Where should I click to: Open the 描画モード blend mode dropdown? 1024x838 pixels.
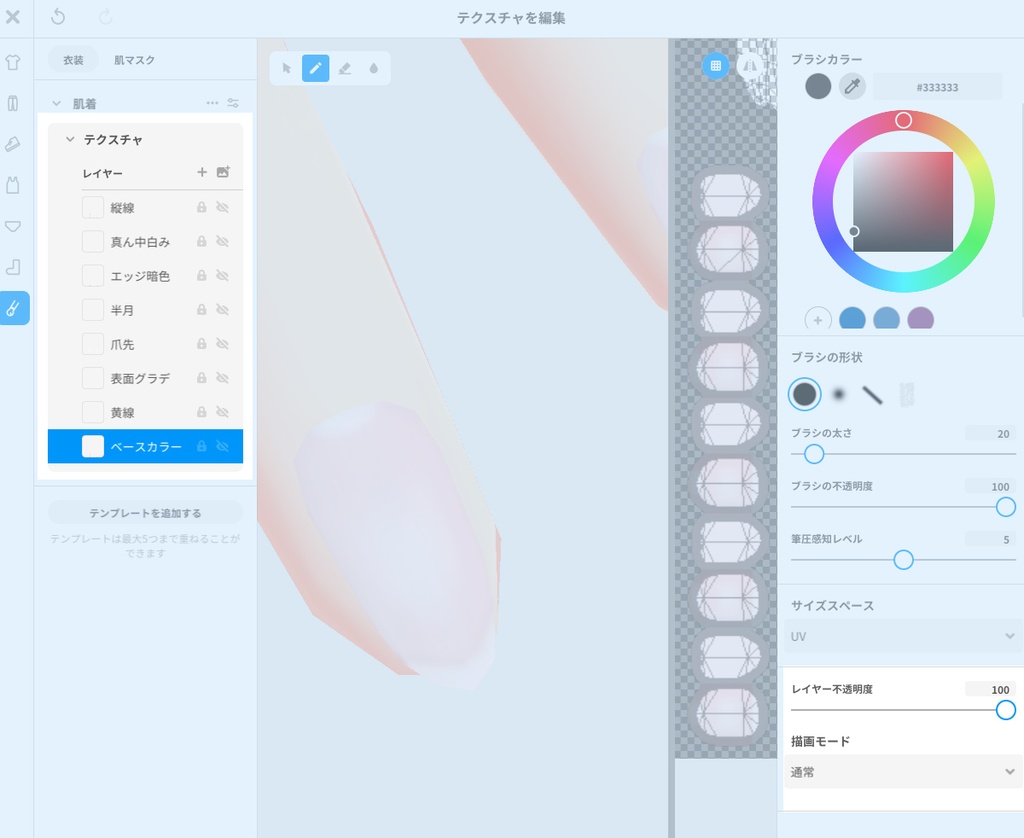pyautogui.click(x=902, y=772)
